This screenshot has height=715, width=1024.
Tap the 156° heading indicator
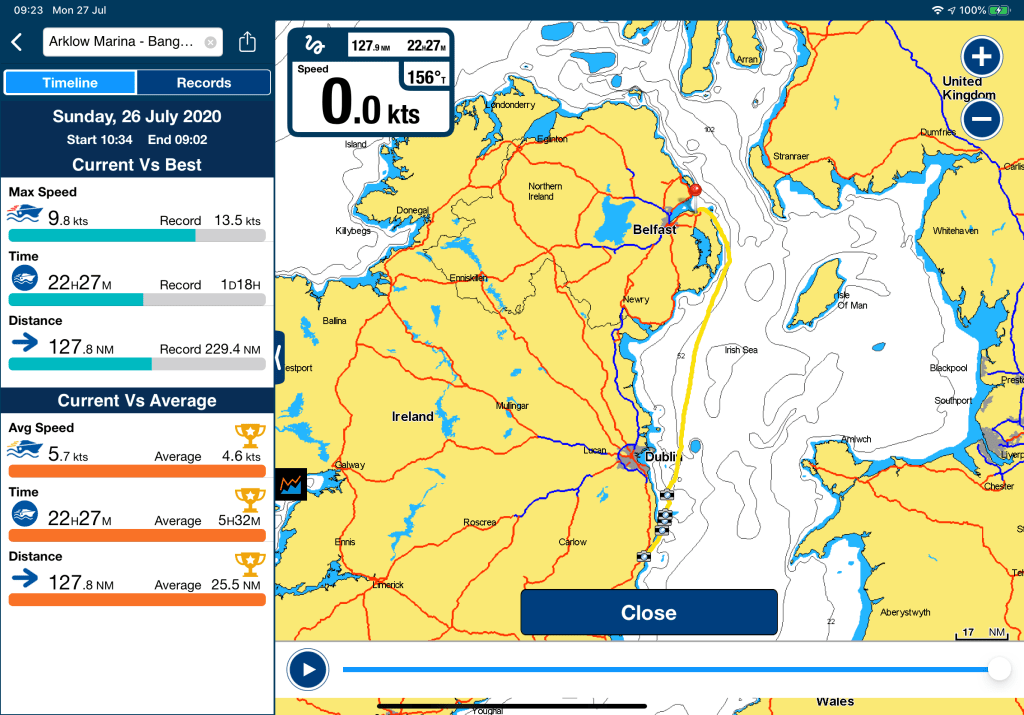[x=425, y=77]
